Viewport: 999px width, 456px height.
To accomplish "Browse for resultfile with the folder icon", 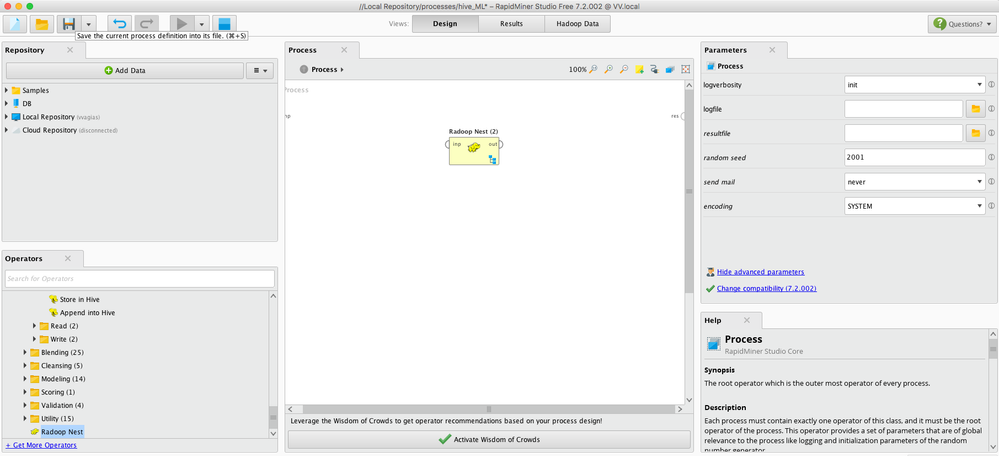I will pos(975,133).
